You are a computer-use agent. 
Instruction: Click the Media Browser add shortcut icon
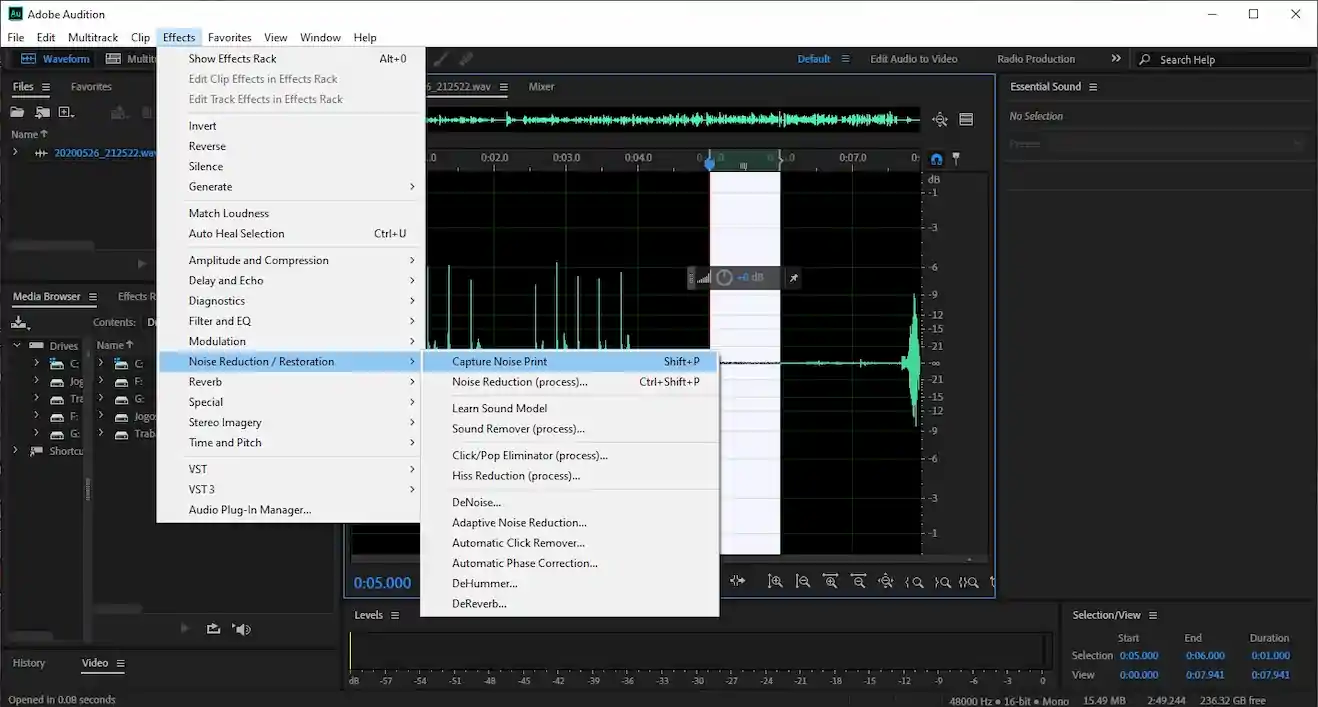tap(19, 322)
